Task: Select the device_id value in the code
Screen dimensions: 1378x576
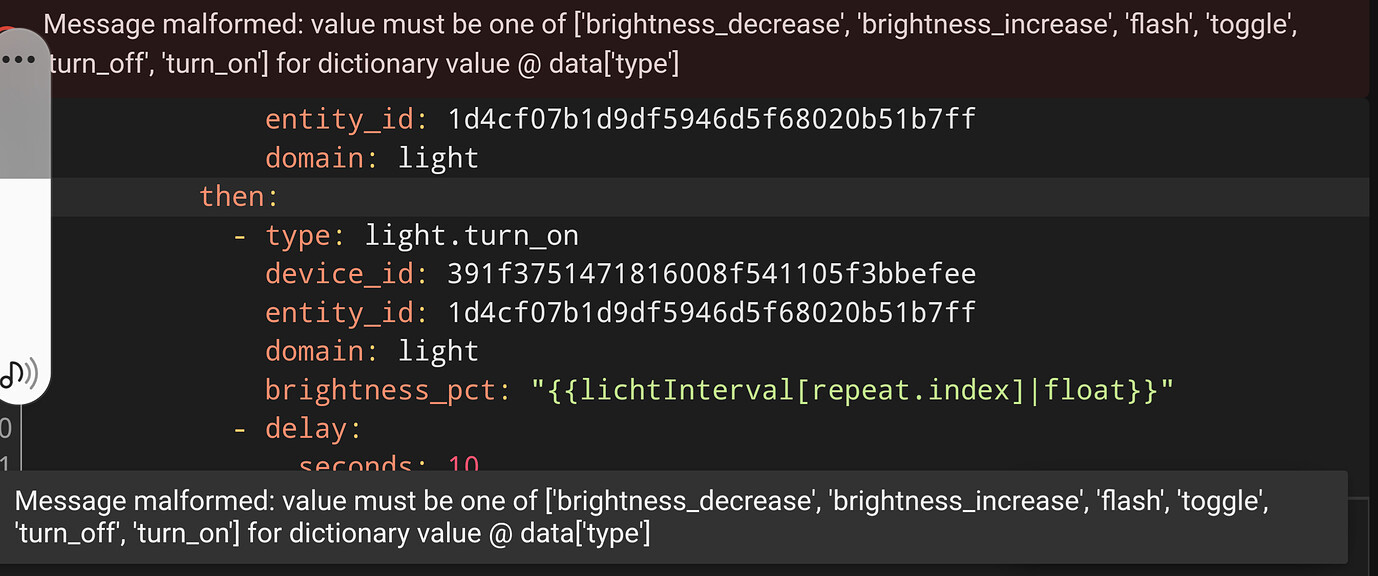Action: (x=710, y=273)
